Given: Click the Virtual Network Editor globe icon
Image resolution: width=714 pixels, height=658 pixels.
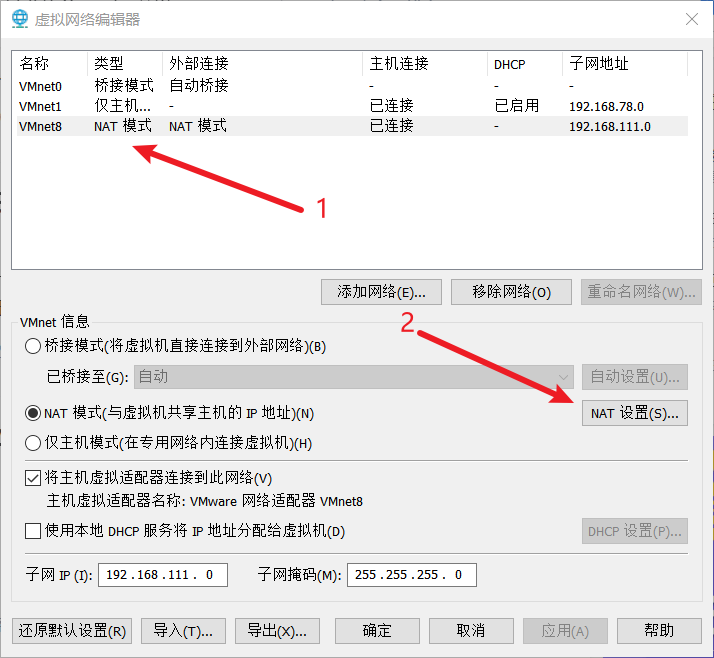Looking at the screenshot, I should (20, 19).
